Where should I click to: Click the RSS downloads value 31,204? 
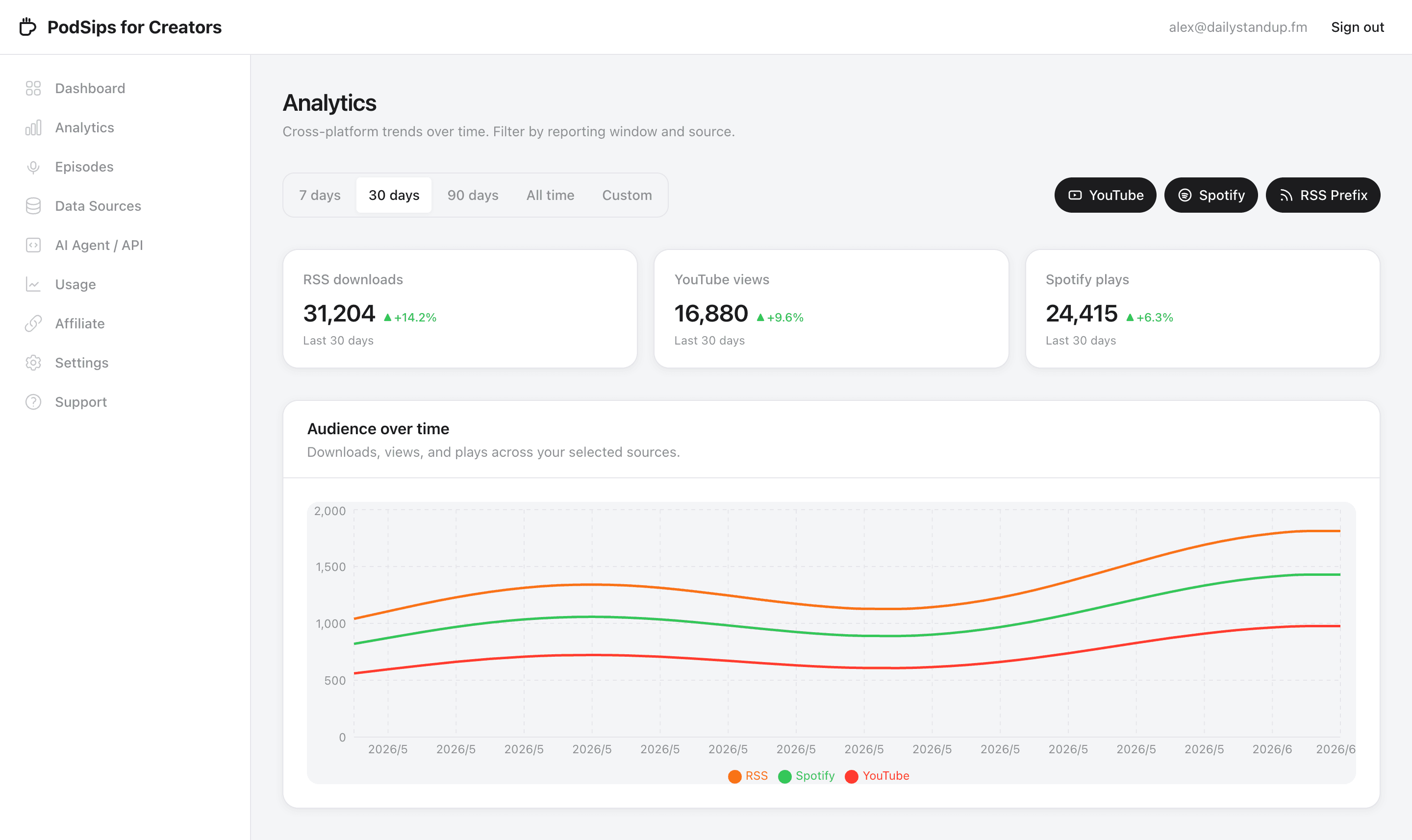coord(339,314)
